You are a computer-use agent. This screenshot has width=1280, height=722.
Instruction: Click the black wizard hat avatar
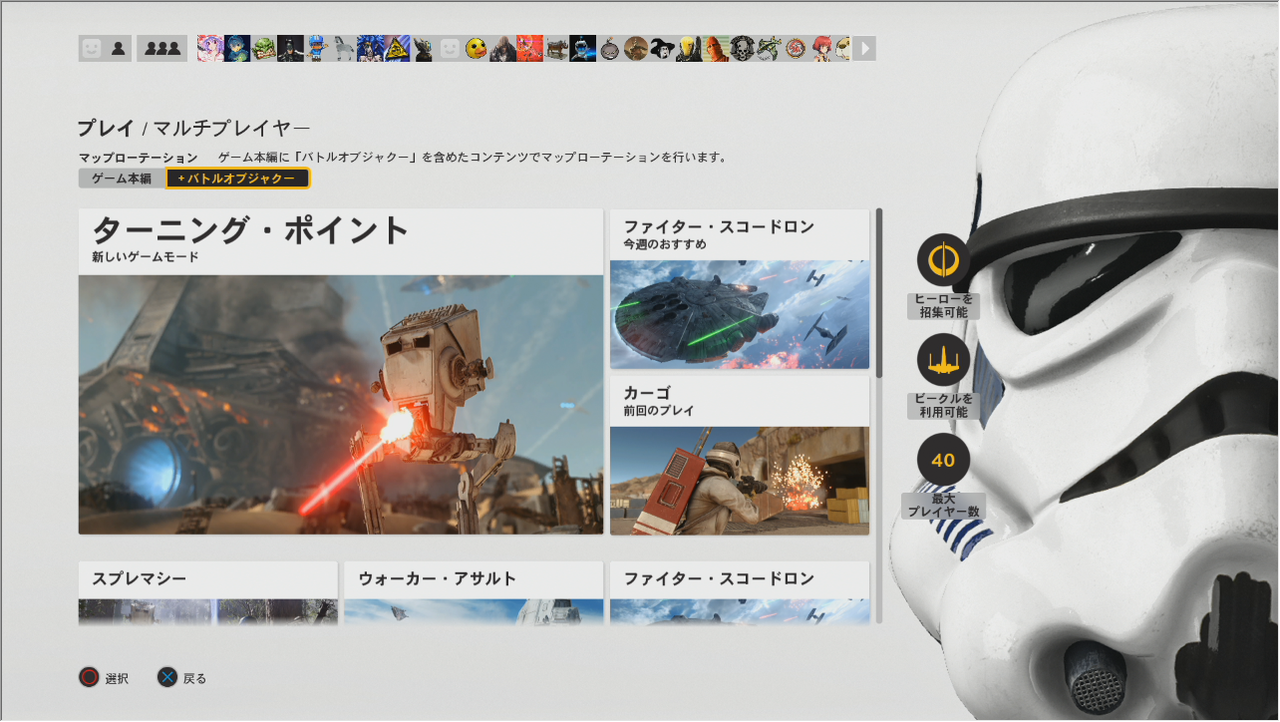coord(662,48)
